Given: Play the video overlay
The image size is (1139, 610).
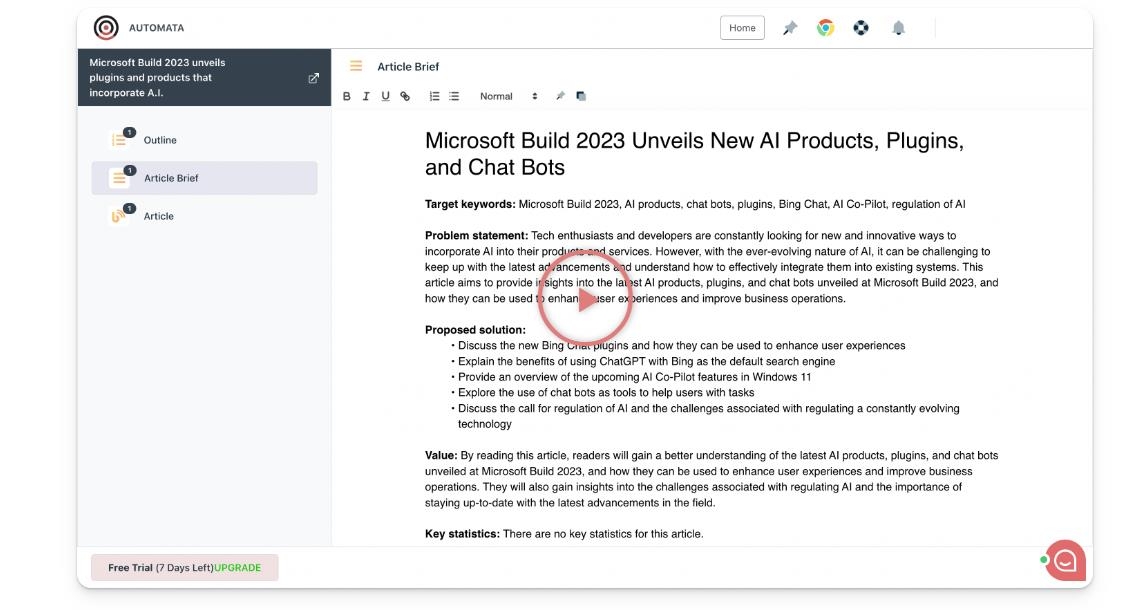Looking at the screenshot, I should (585, 299).
